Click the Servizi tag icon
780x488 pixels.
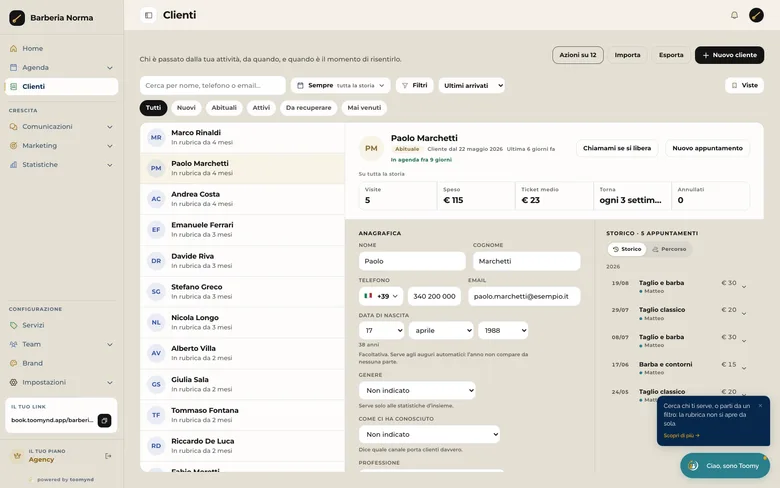13,325
